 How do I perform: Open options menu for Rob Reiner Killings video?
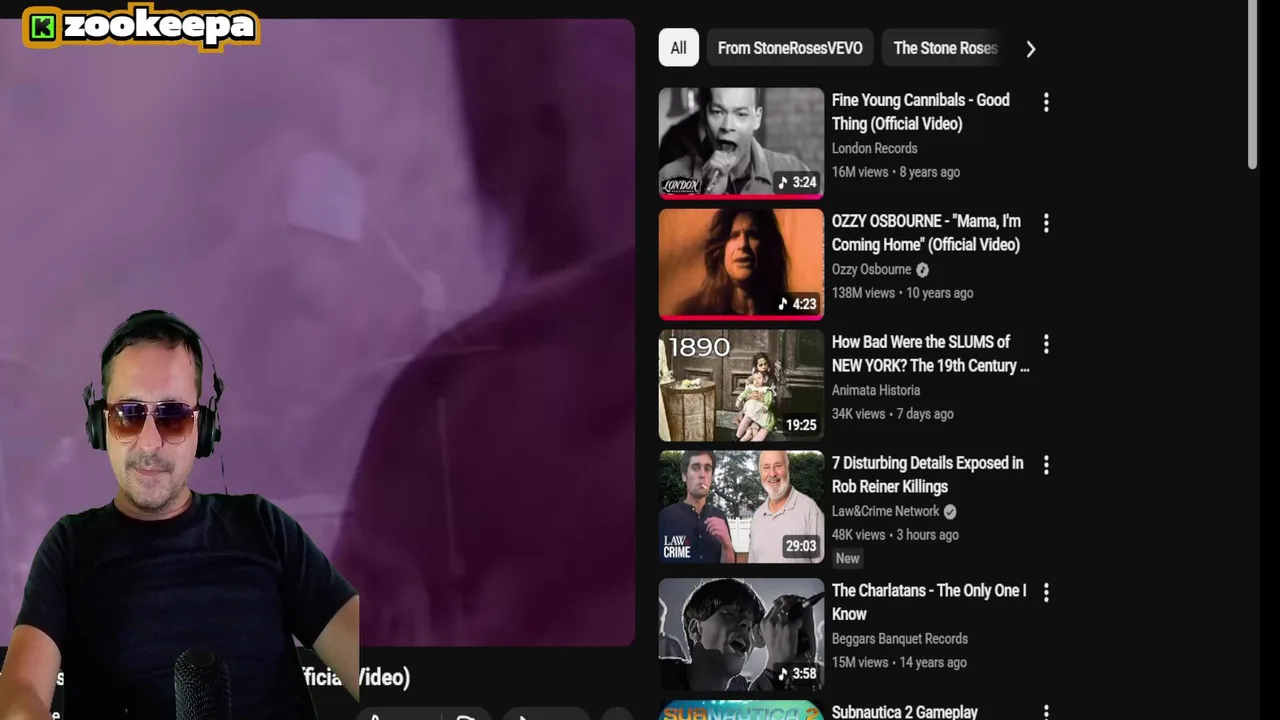(1046, 465)
